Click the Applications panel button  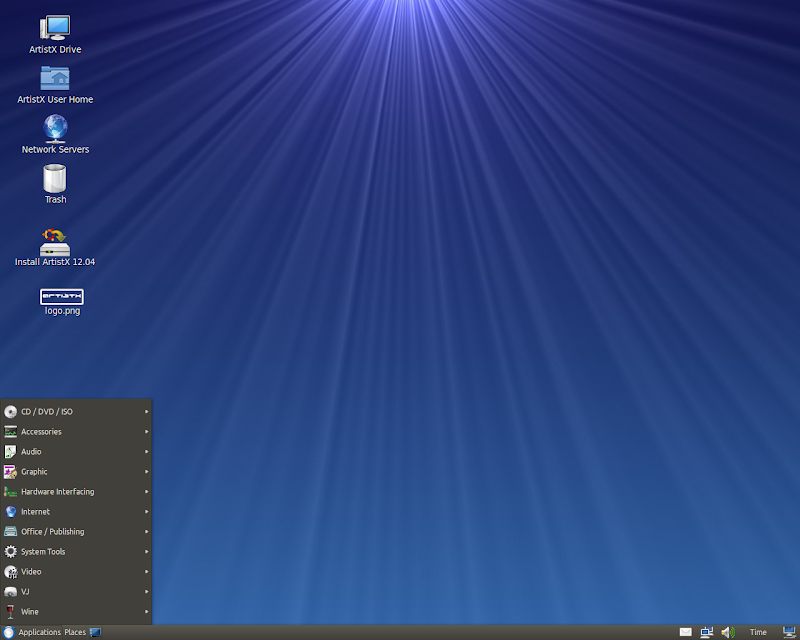32,632
